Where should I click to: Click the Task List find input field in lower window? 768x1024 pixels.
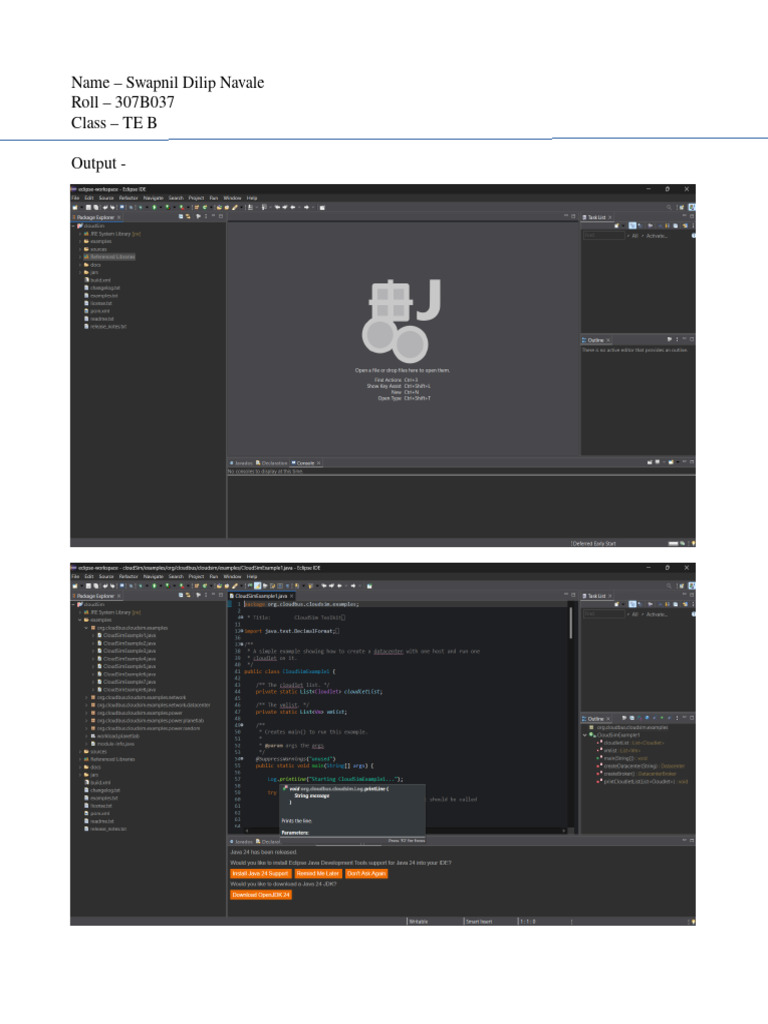pyautogui.click(x=602, y=614)
